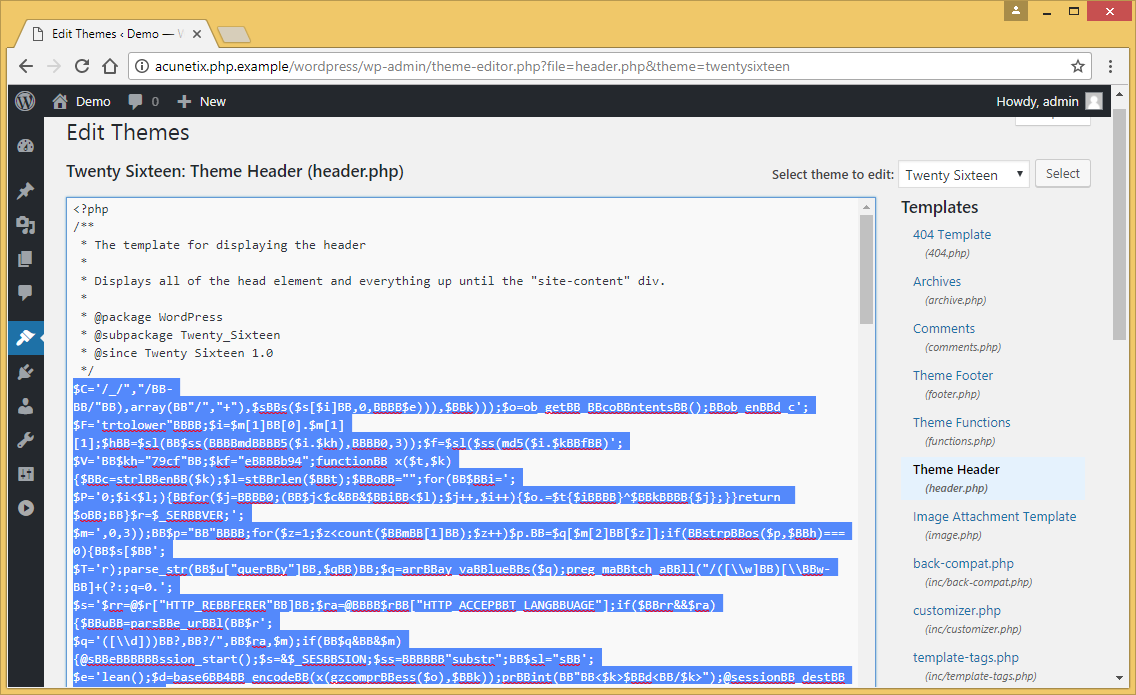Open the Select theme to edit dropdown
The image size is (1136, 695).
coord(964,175)
